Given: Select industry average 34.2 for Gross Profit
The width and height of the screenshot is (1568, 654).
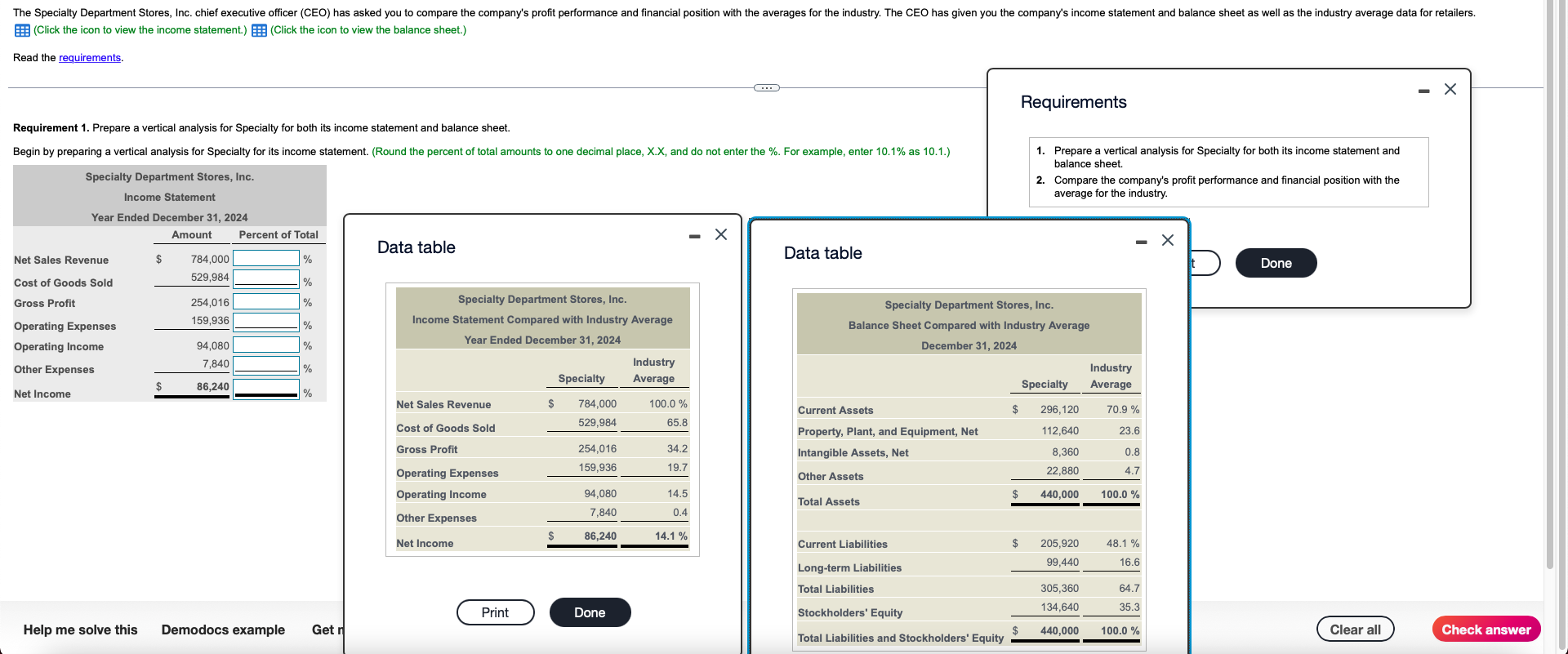Looking at the screenshot, I should pyautogui.click(x=677, y=449).
